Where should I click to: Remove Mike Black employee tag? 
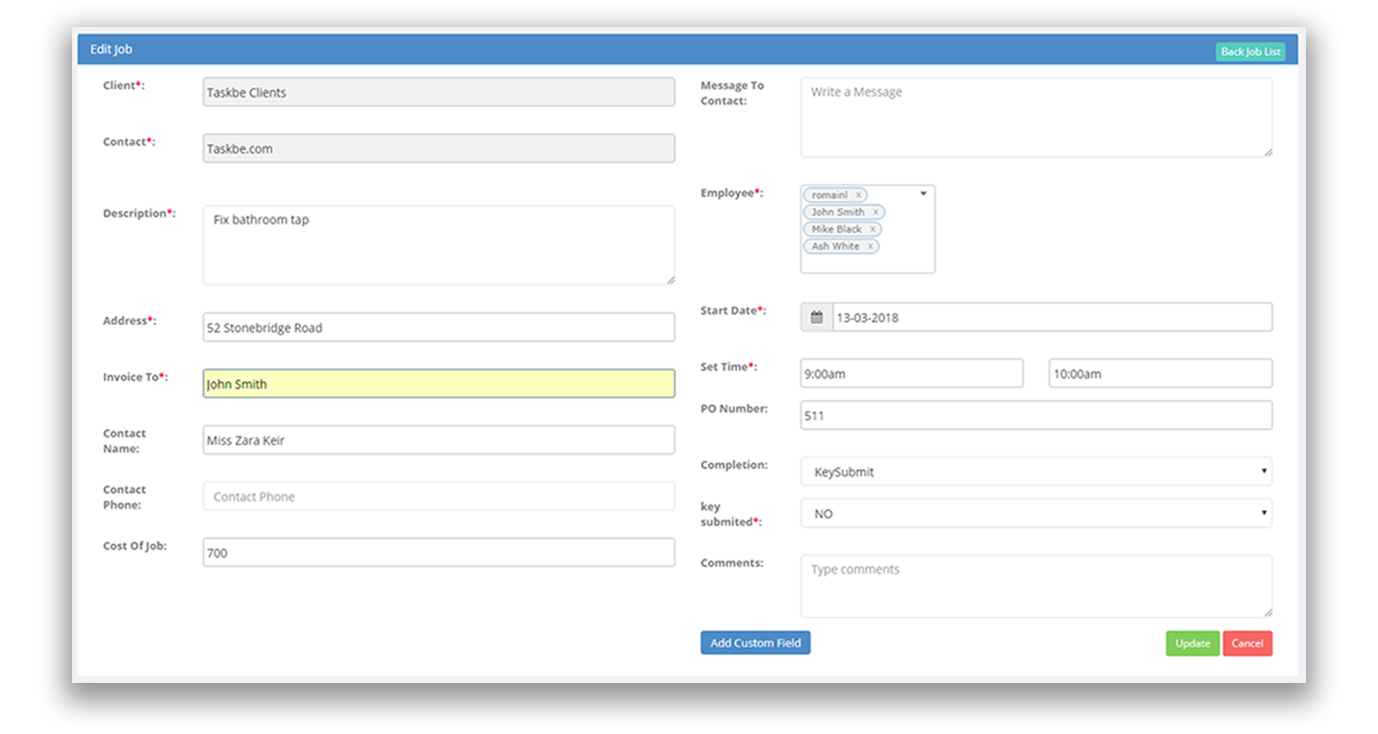pos(872,229)
